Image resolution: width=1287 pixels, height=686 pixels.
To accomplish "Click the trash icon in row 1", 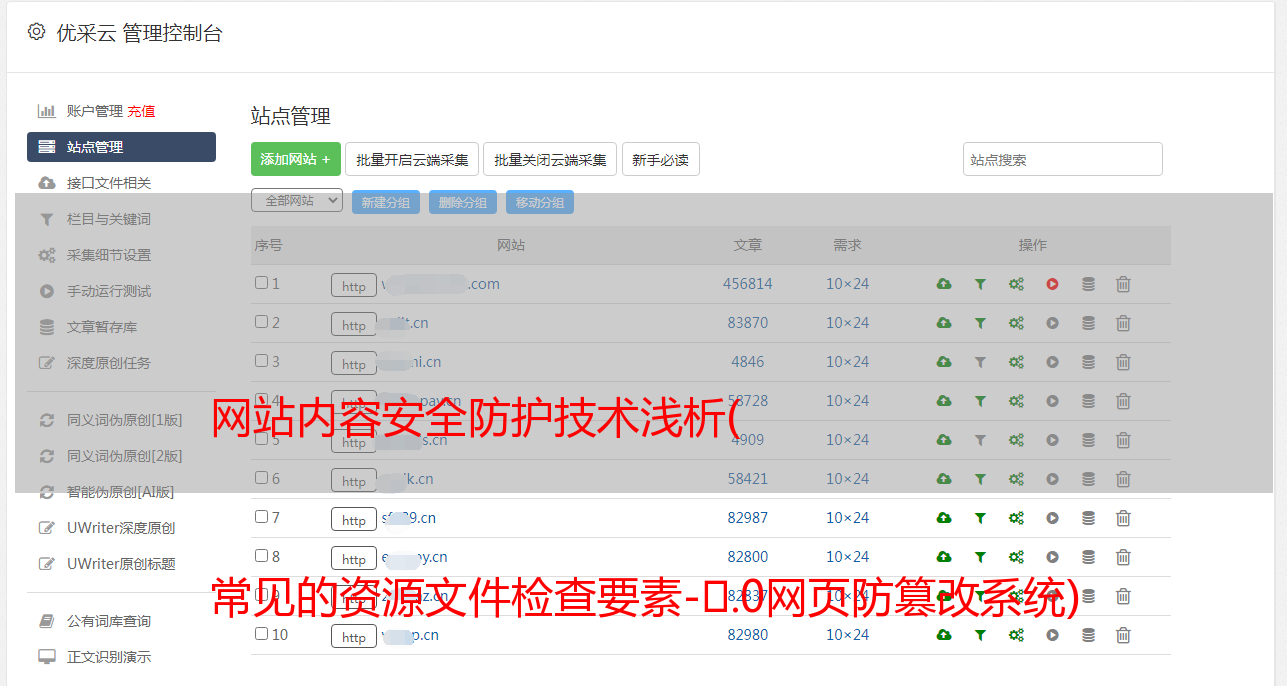I will click(x=1123, y=284).
